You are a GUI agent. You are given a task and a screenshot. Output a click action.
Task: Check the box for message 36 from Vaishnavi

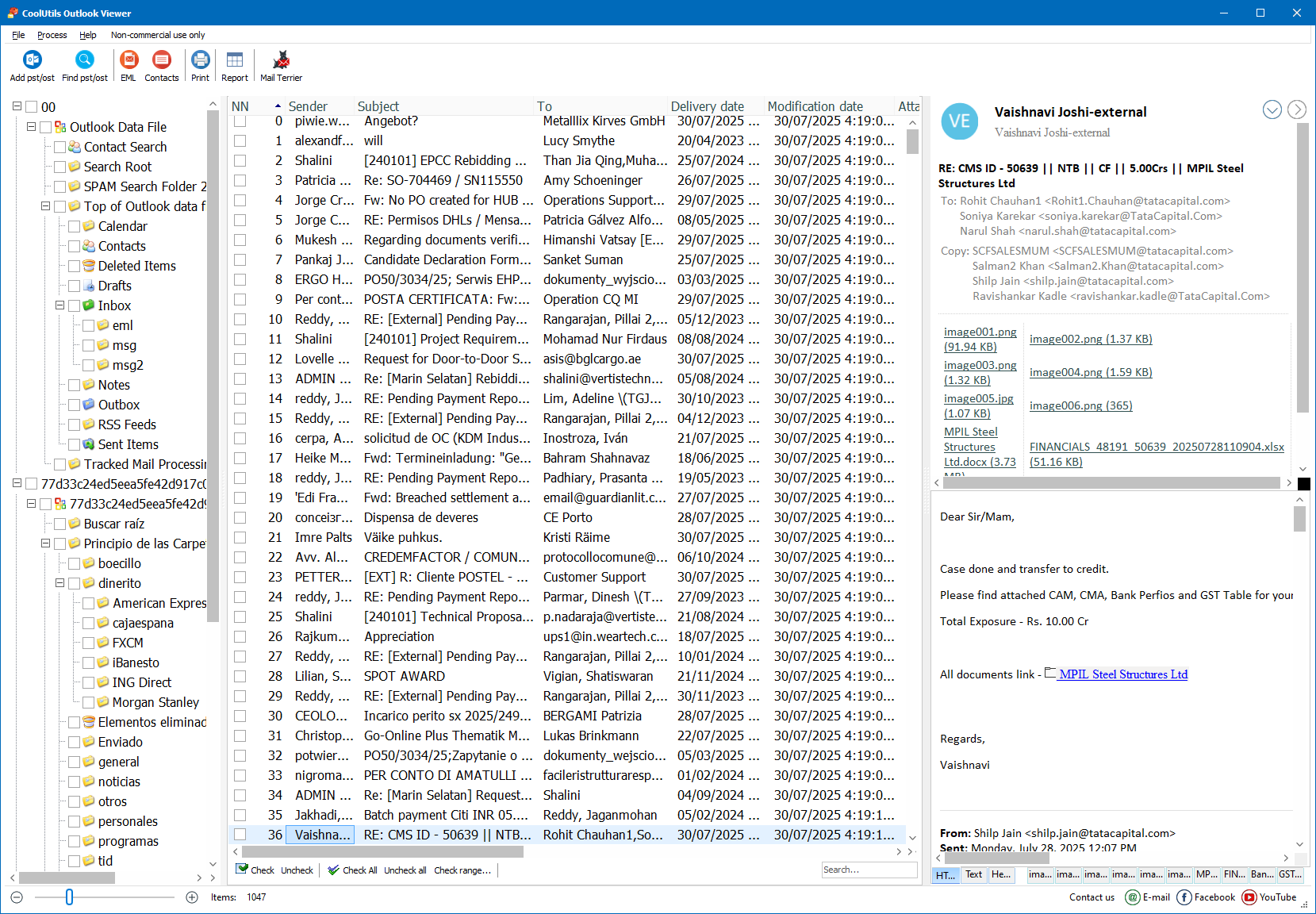pos(240,835)
